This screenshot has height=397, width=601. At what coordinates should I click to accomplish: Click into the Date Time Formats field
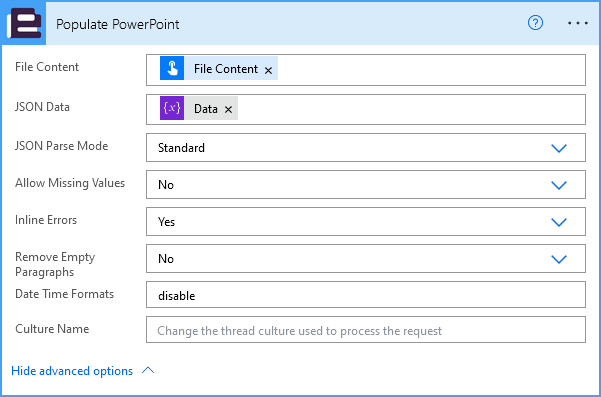(366, 295)
